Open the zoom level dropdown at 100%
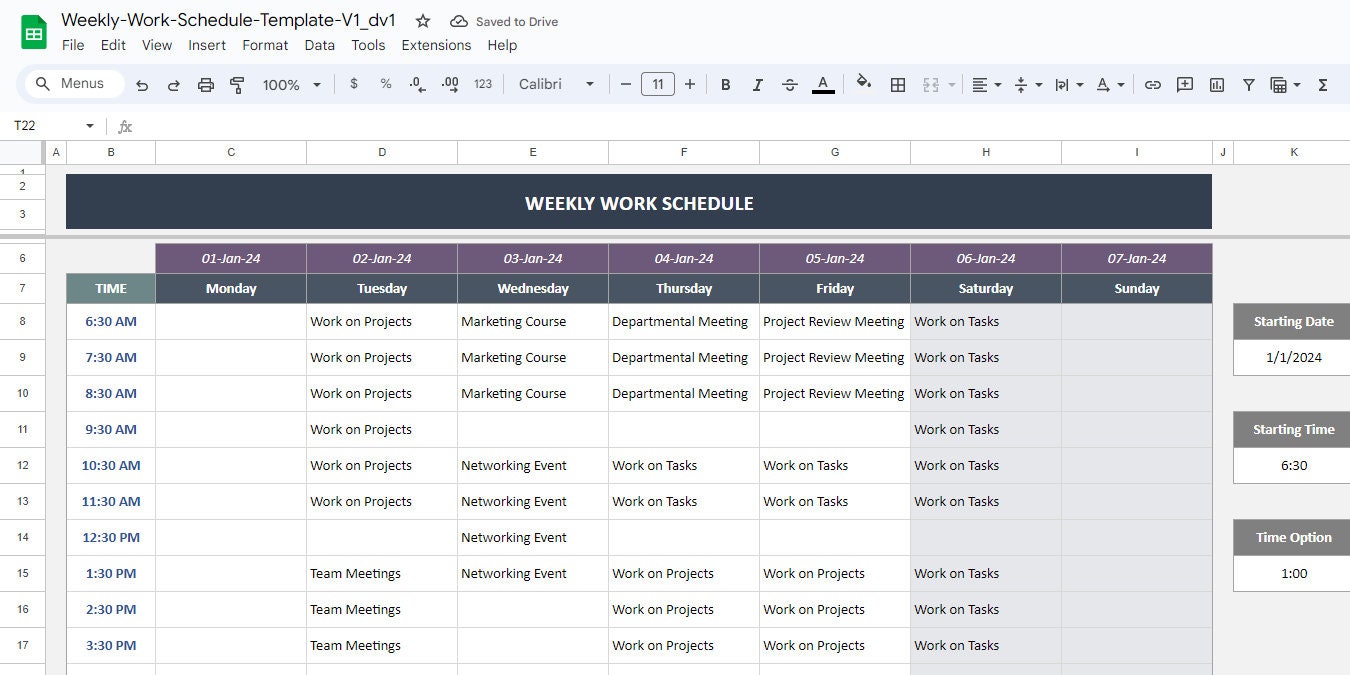The height and width of the screenshot is (675, 1350). [290, 84]
